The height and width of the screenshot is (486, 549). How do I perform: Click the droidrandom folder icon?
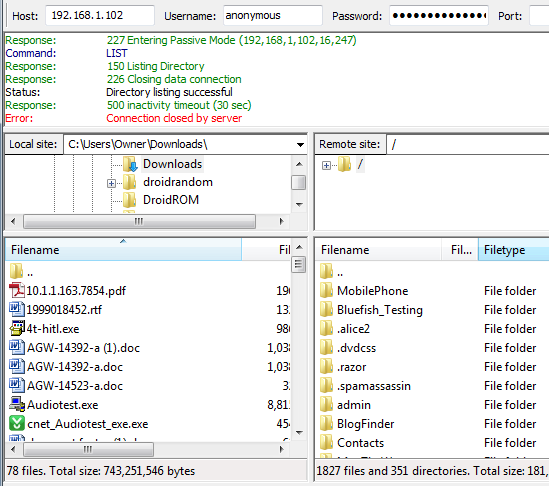[x=130, y=182]
